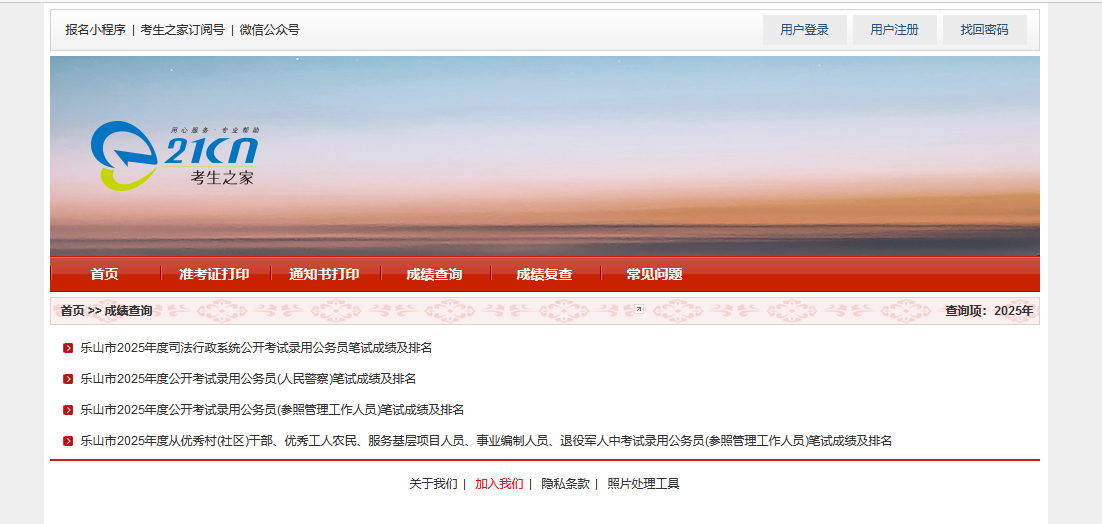Click the 21CN 考生之家 logo

click(x=174, y=155)
